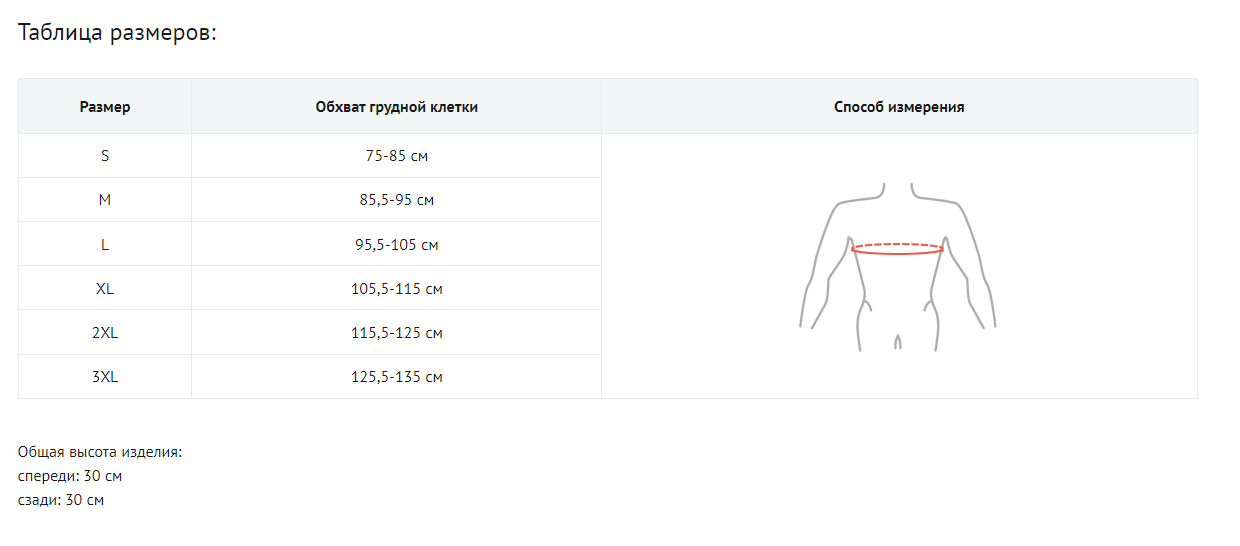1240x546 pixels.
Task: Click the "Таблица размеров:" heading
Action: click(x=118, y=33)
